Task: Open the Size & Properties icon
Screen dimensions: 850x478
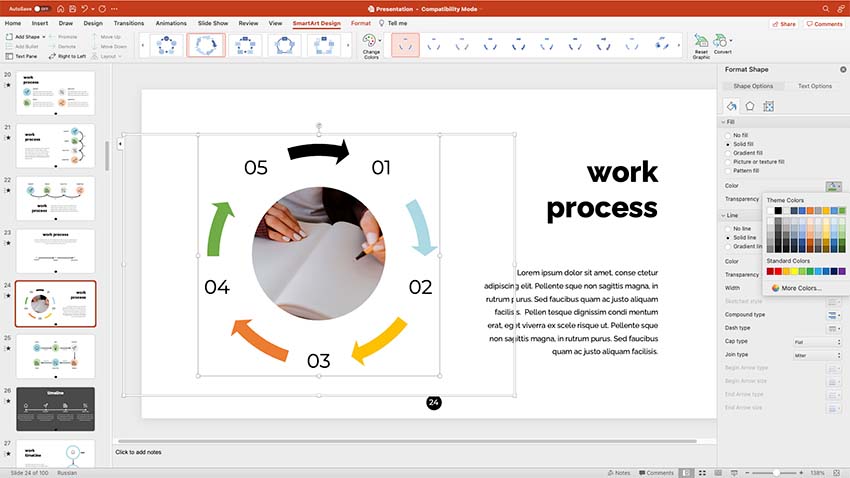Action: click(x=768, y=105)
